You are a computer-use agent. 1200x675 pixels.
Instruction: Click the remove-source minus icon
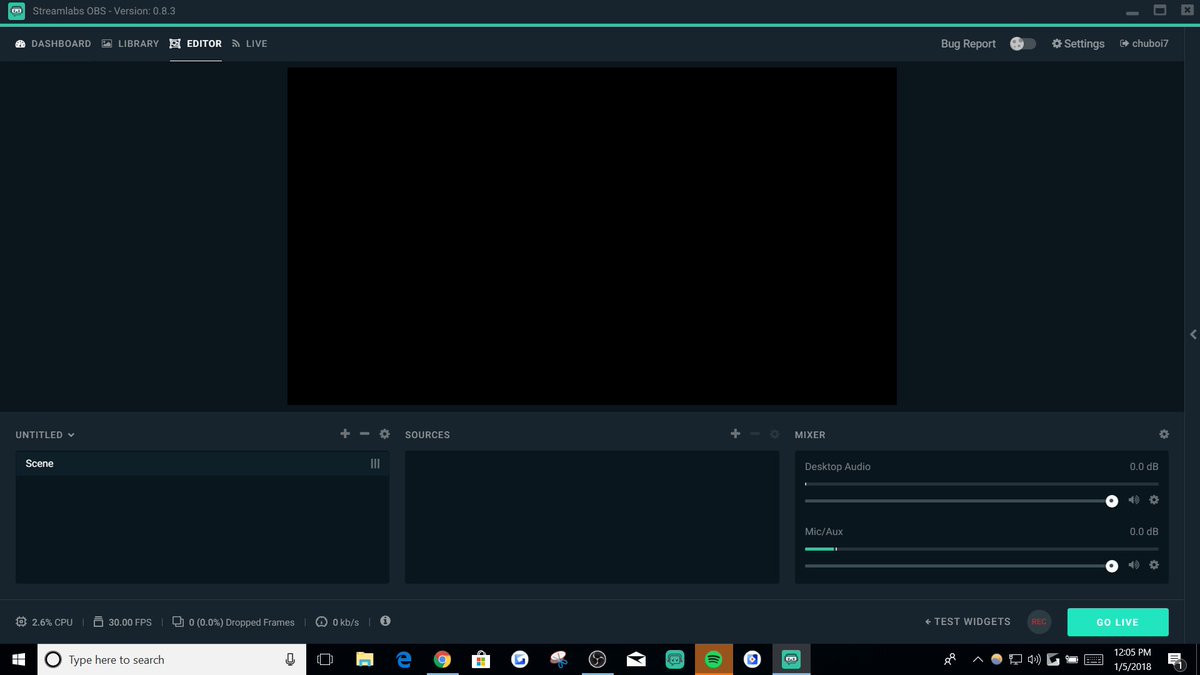tap(755, 434)
